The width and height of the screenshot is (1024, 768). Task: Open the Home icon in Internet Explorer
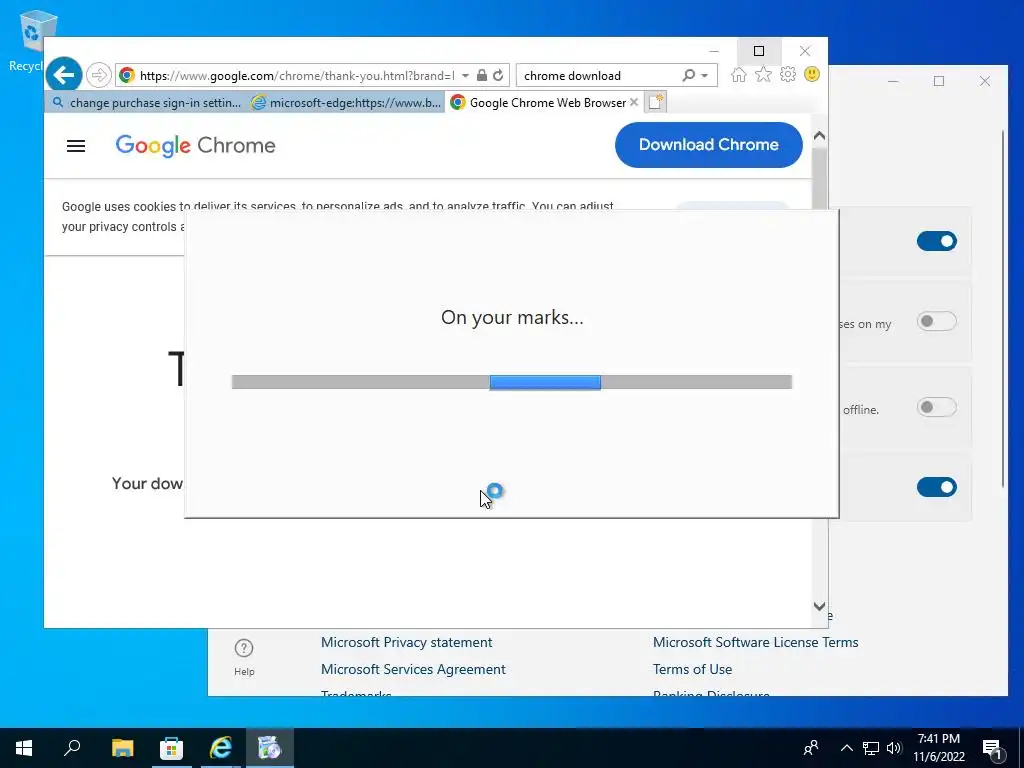[x=739, y=74]
